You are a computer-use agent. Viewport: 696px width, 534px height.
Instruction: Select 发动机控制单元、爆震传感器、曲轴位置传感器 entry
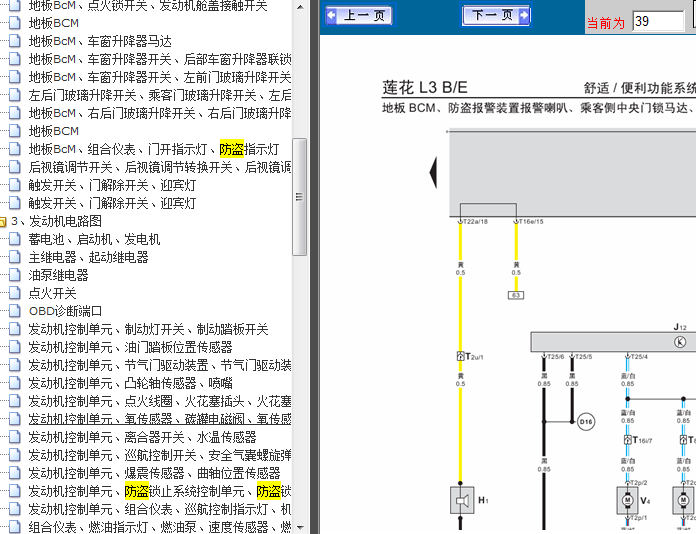click(x=154, y=473)
